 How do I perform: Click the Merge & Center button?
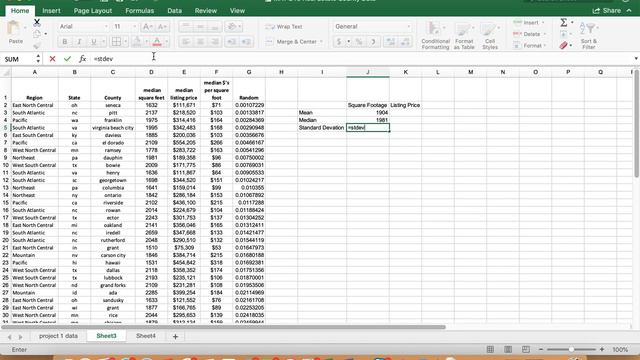click(x=291, y=42)
